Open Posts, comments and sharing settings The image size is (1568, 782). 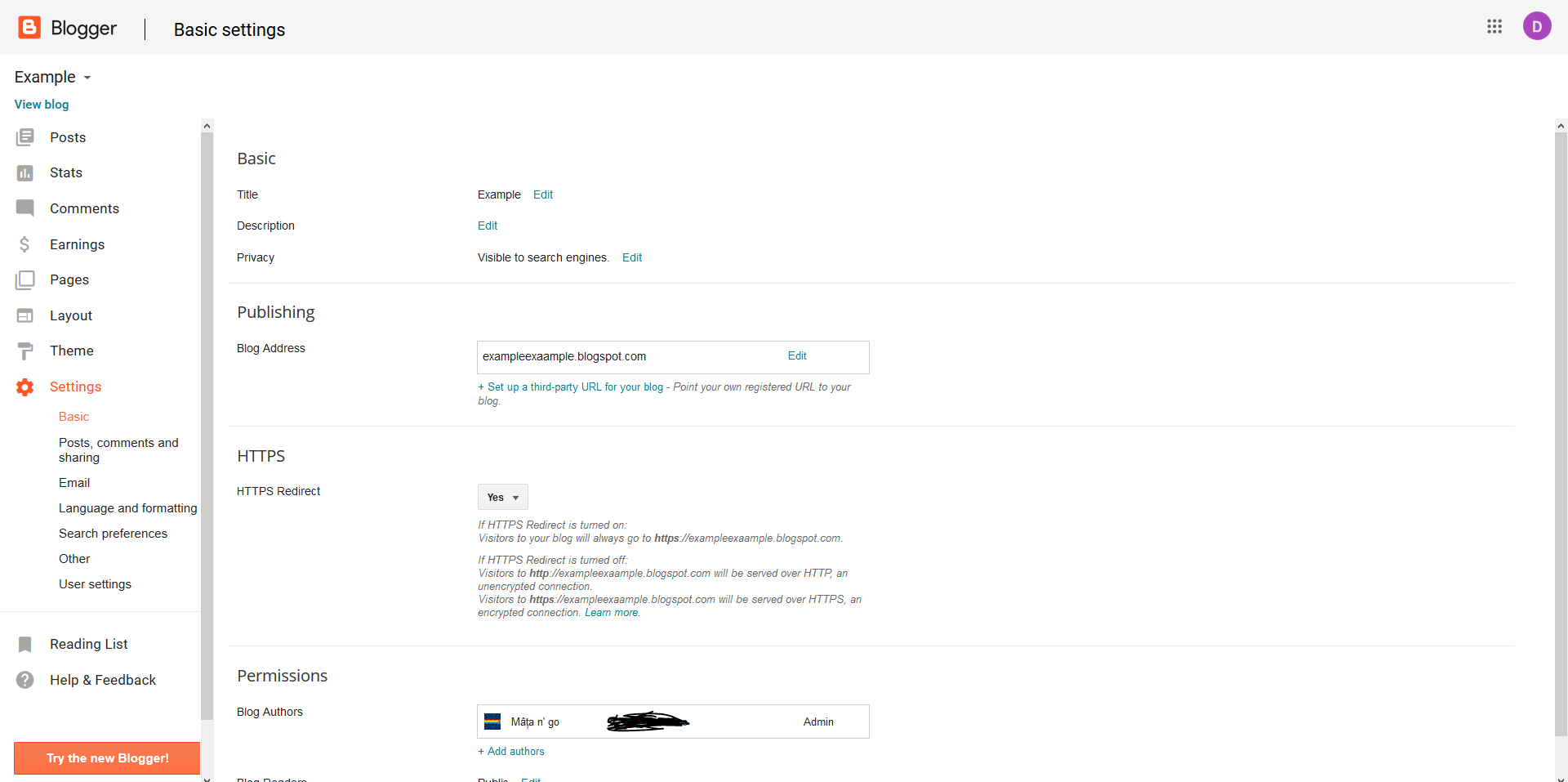pyautogui.click(x=118, y=450)
